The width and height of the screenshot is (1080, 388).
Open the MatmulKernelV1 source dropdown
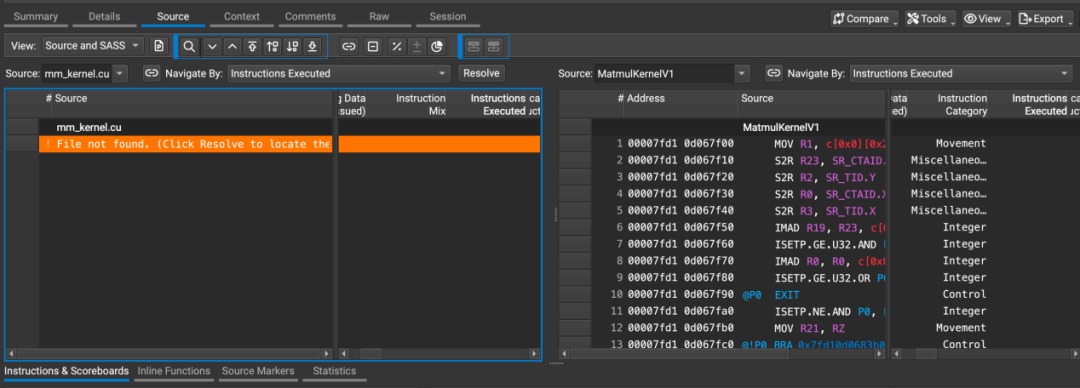(x=672, y=73)
